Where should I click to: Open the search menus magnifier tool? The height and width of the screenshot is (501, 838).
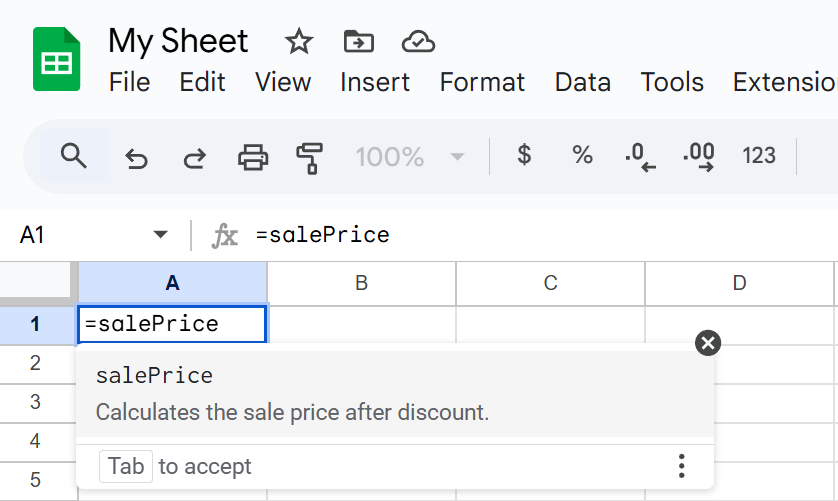[73, 156]
